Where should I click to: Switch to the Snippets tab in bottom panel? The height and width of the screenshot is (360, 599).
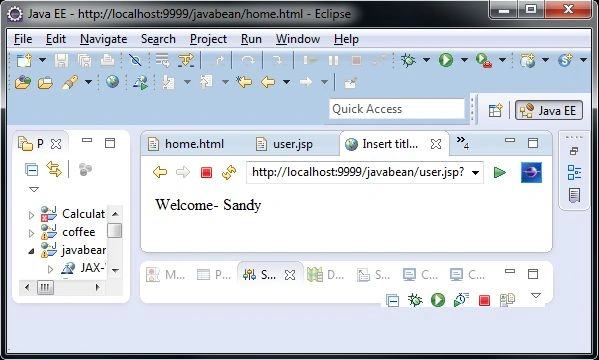coord(373,274)
